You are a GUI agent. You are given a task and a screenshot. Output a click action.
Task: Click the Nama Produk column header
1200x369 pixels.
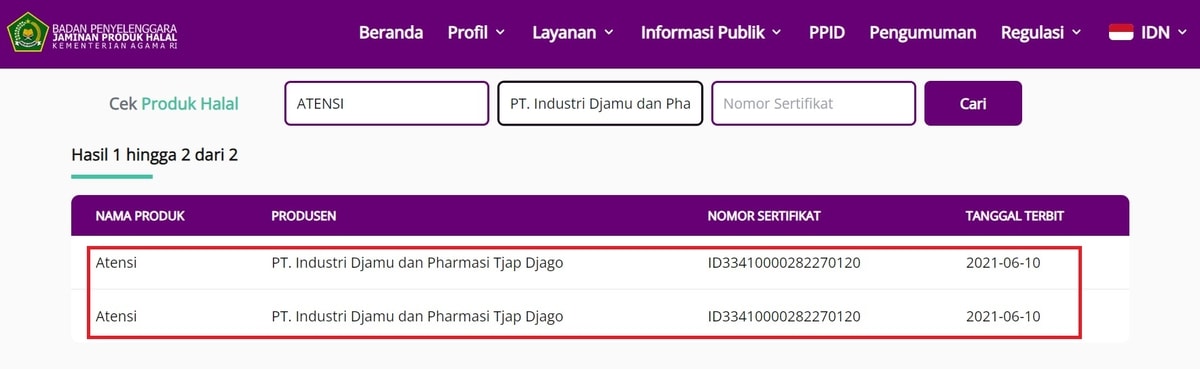click(140, 216)
